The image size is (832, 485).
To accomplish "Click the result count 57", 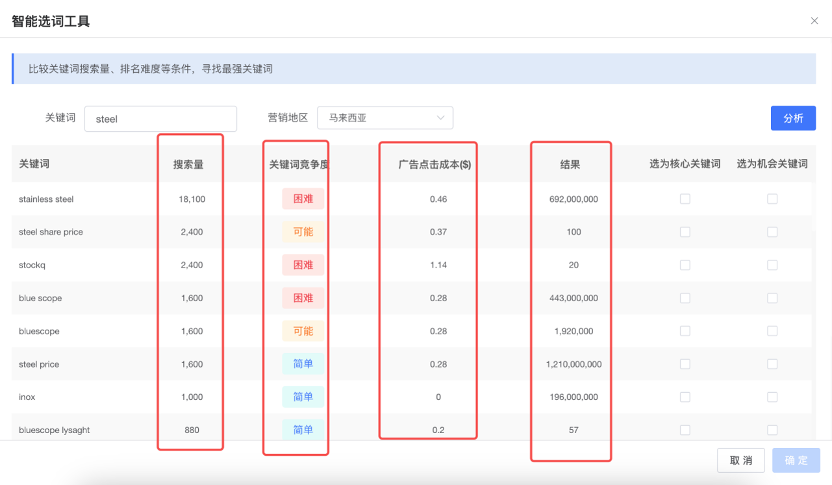I will pos(574,430).
